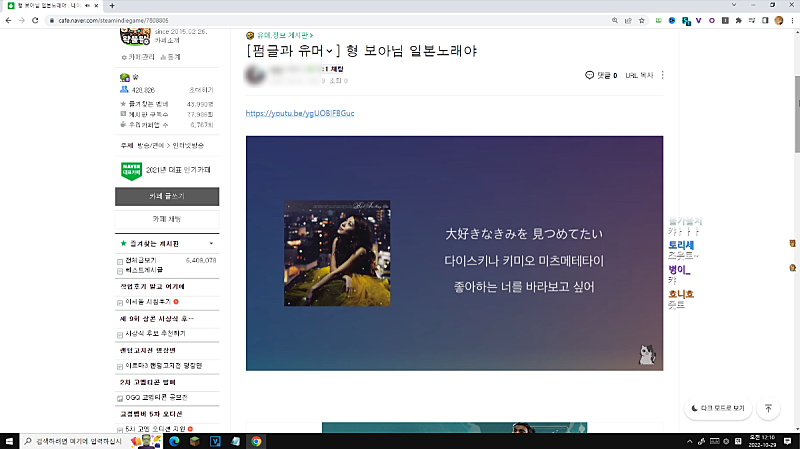Click the BoA album cover video thumbnail

337,253
